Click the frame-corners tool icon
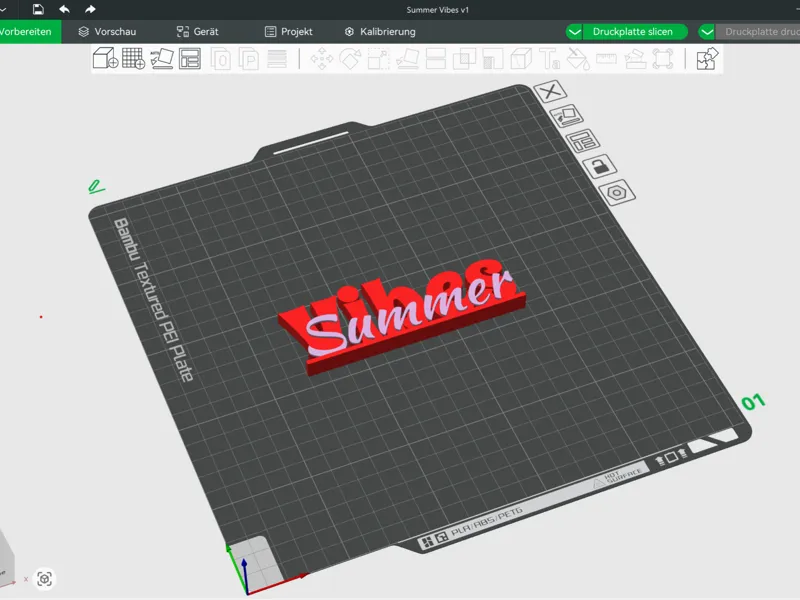Screen dimensions: 800x600 point(663,59)
